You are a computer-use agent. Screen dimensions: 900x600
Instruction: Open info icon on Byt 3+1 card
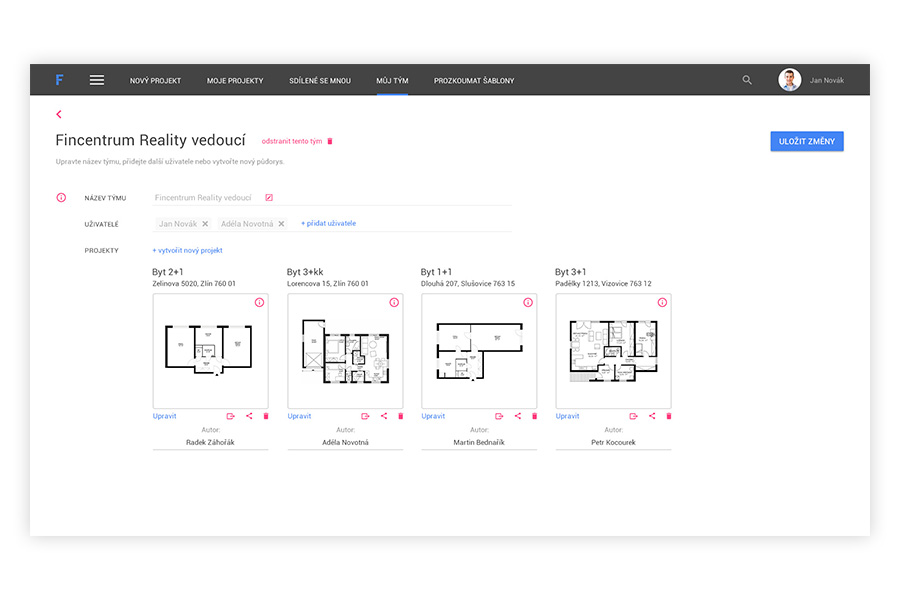coord(662,302)
